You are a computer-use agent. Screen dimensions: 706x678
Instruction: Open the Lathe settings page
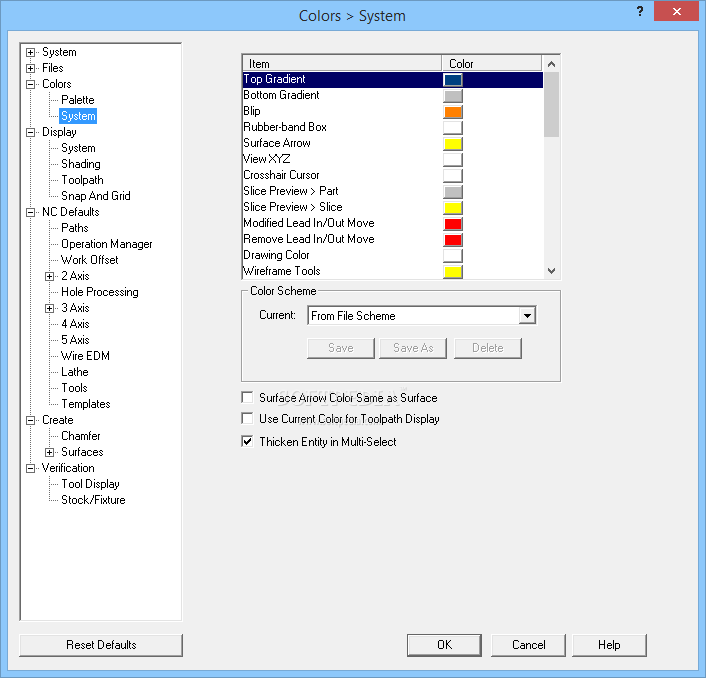[x=75, y=372]
